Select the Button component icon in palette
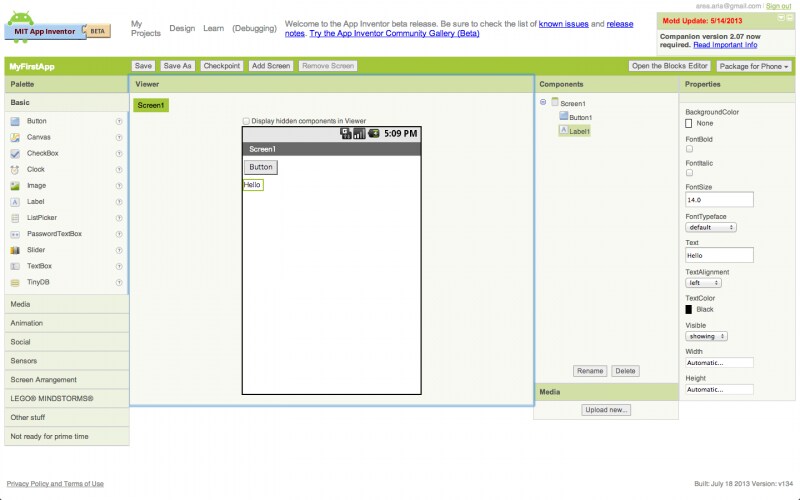Screen dimensions: 800x500 pos(15,121)
